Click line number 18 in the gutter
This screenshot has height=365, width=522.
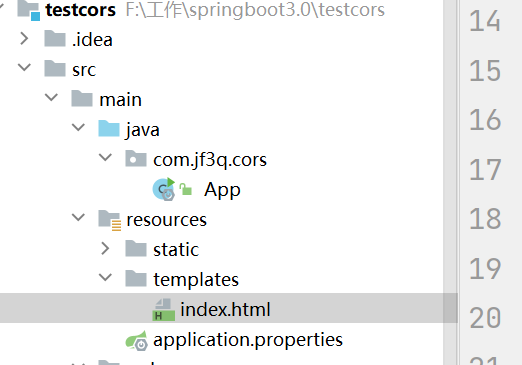coord(485,219)
